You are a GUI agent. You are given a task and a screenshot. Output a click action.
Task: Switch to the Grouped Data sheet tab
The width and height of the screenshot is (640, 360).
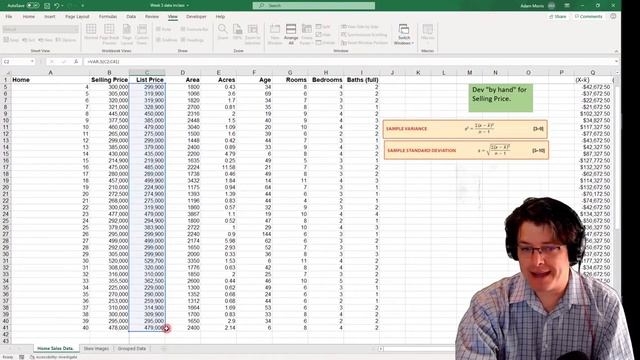coord(132,349)
